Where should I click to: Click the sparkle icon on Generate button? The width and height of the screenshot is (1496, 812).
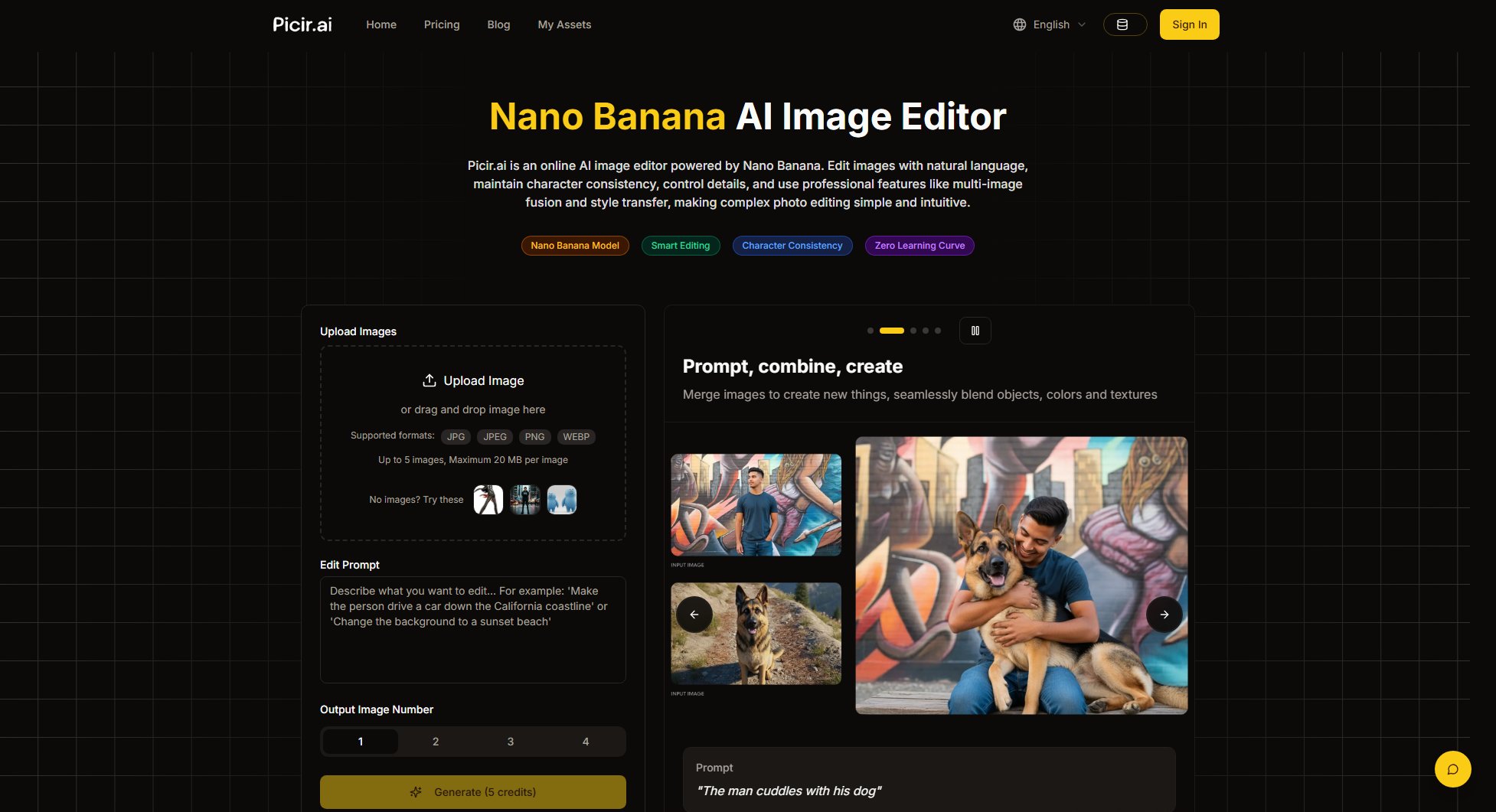click(416, 792)
